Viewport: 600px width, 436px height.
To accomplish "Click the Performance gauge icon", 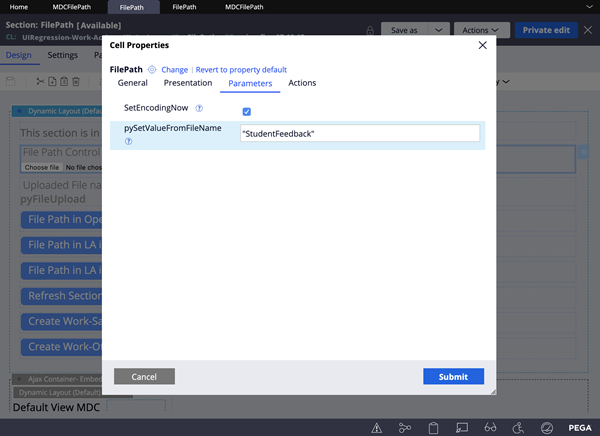I will 546,427.
